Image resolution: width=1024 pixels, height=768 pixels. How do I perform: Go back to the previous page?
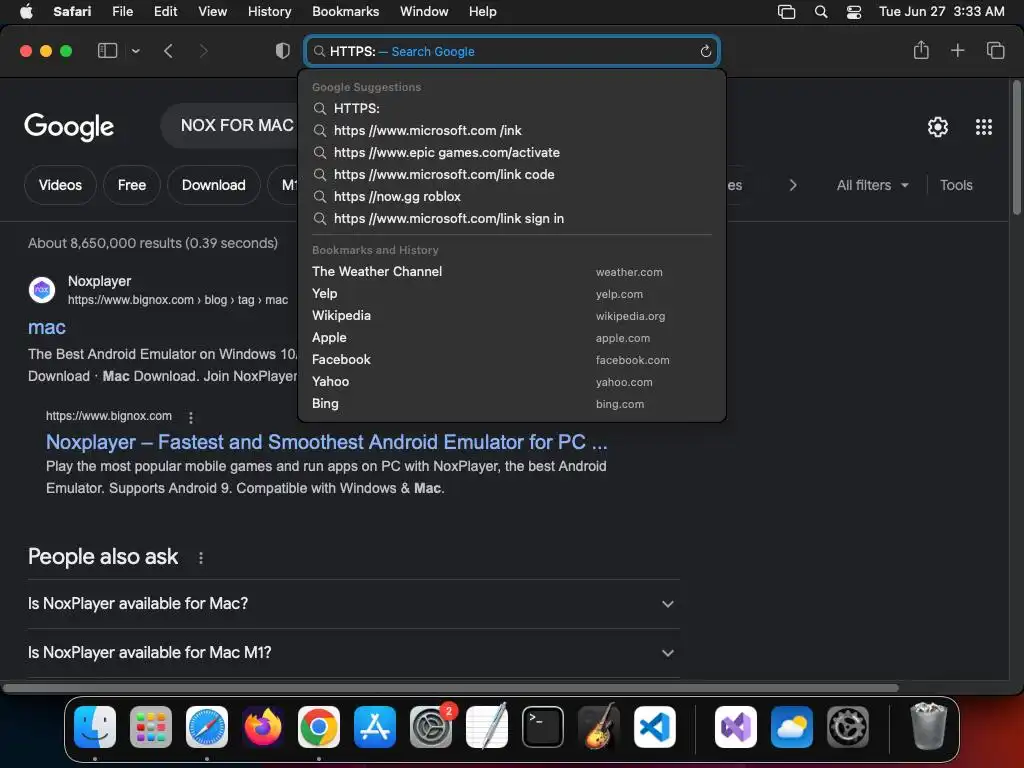point(168,51)
